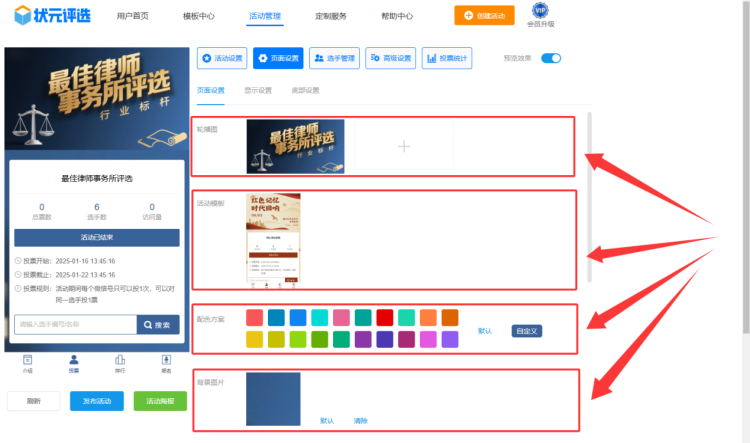Image resolution: width=750 pixels, height=443 pixels.
Task: Toggle the 预览效果 switch
Action: [x=551, y=58]
